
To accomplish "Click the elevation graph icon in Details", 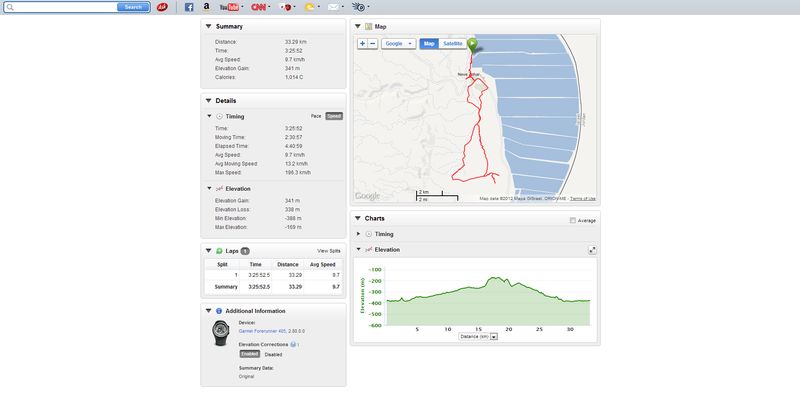I will pyautogui.click(x=219, y=189).
